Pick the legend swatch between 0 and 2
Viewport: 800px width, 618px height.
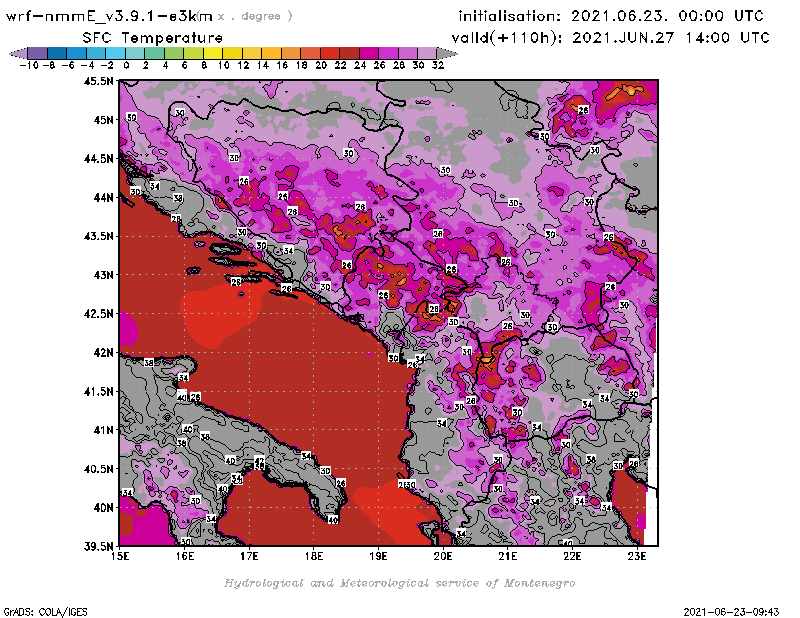(x=135, y=53)
